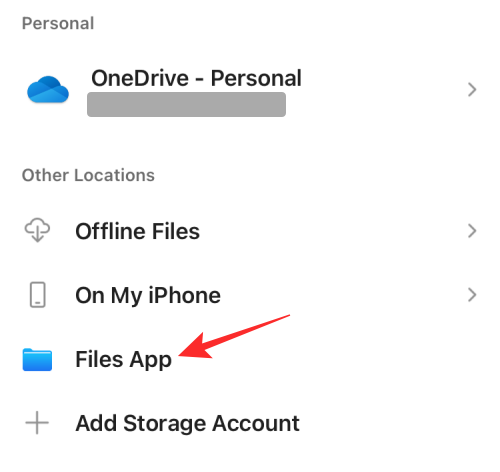Select the iPhone device icon
Image resolution: width=500 pixels, height=472 pixels.
(x=38, y=295)
